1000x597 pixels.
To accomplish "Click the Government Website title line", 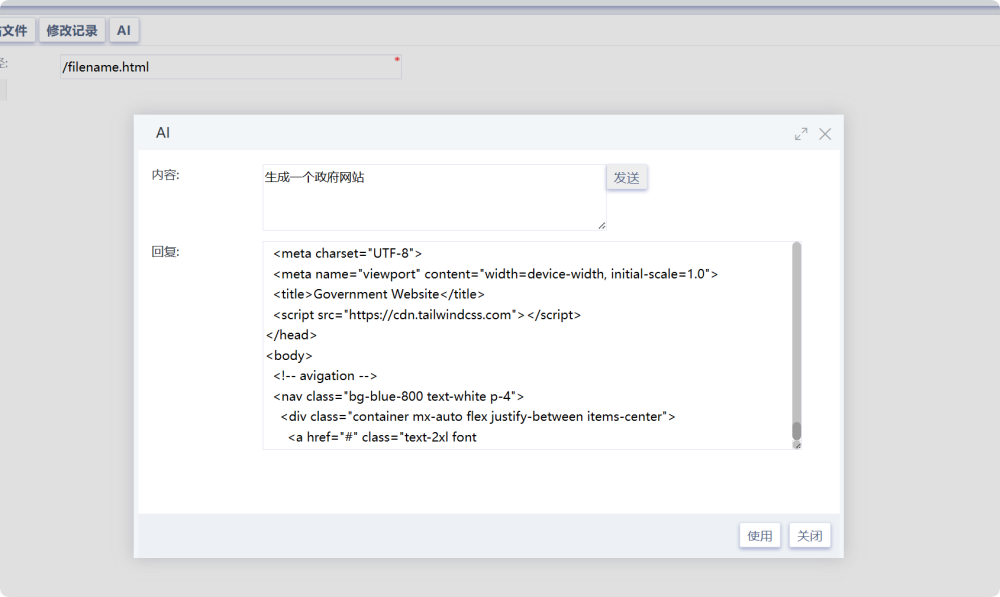I will click(x=379, y=294).
